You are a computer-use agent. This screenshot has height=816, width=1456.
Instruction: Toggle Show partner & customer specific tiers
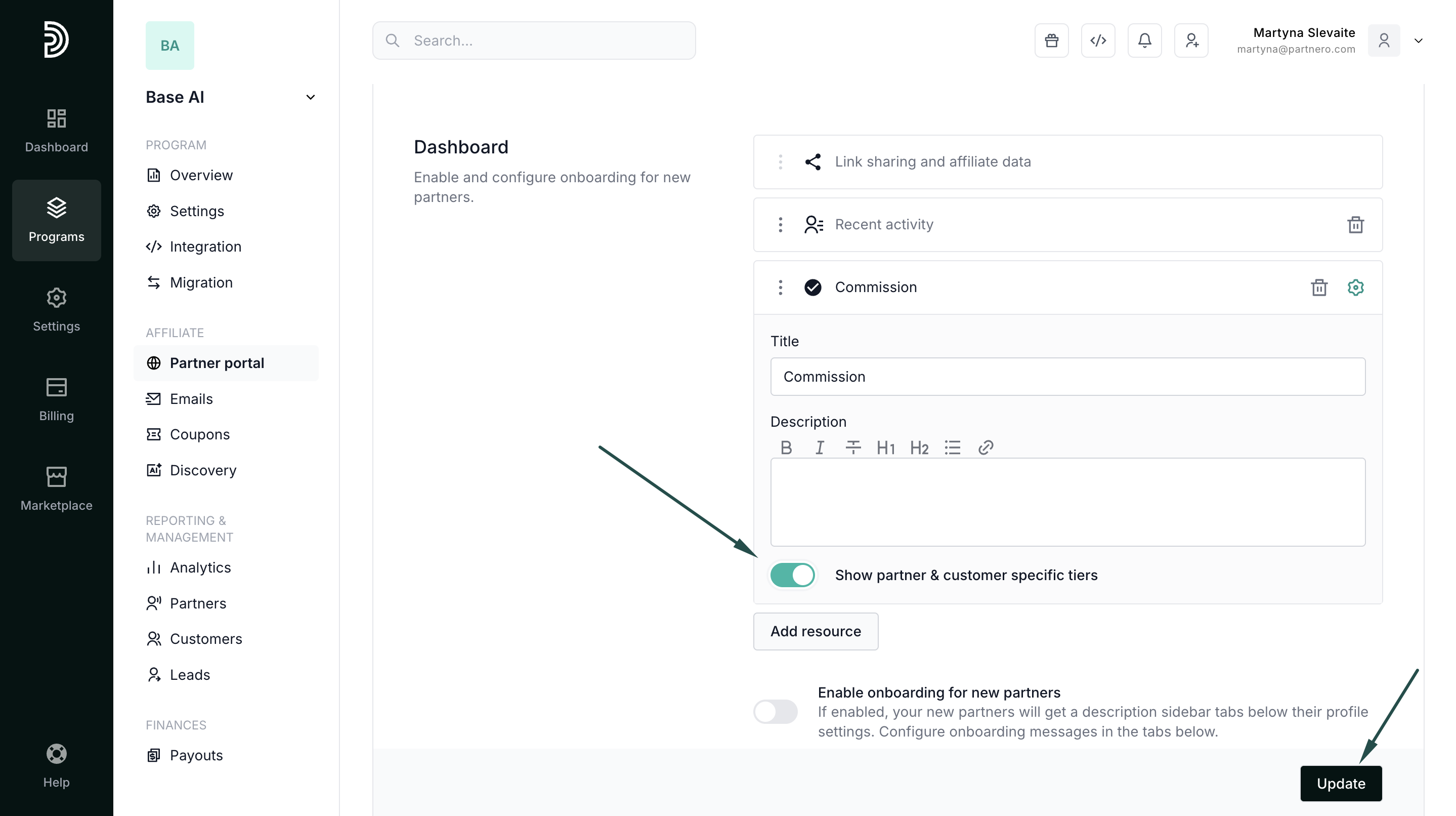(x=792, y=575)
